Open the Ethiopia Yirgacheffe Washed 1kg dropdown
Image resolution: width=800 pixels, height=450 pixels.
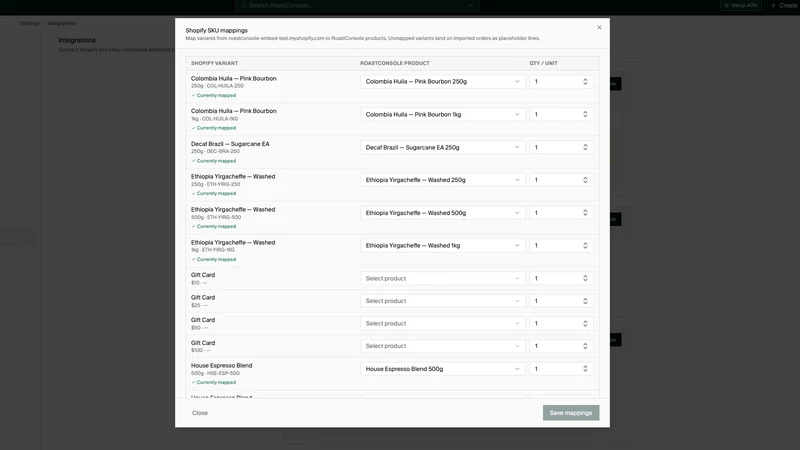click(x=442, y=245)
